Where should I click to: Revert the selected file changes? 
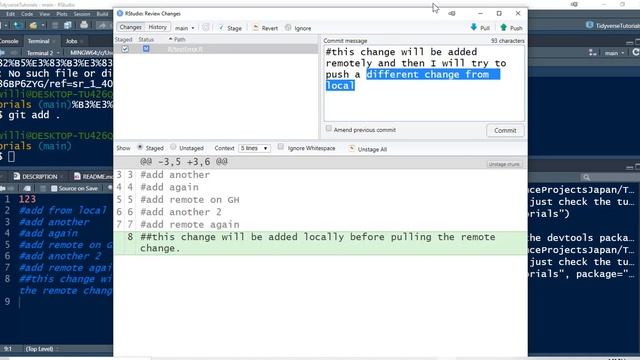pos(265,28)
